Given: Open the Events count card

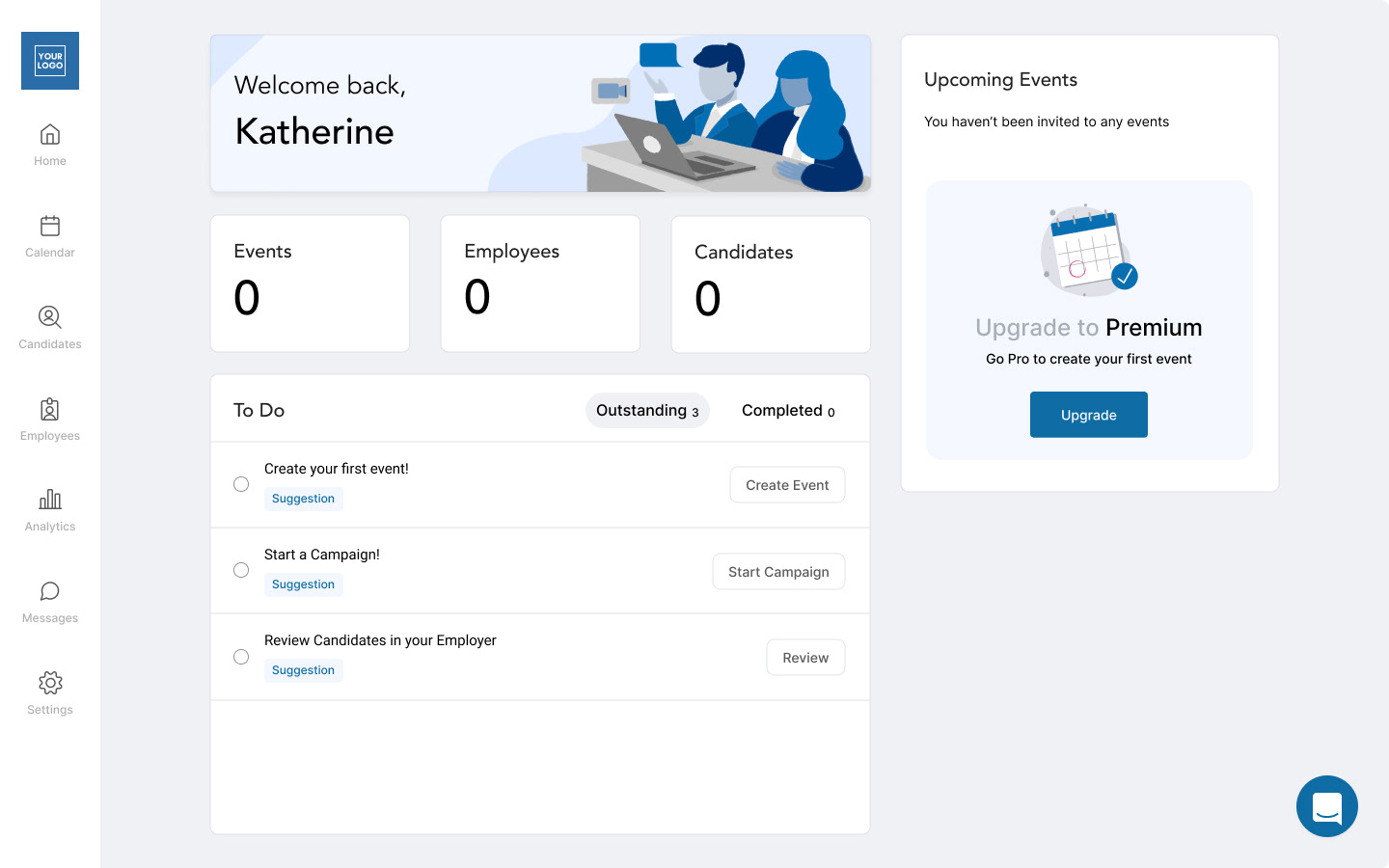Looking at the screenshot, I should (x=310, y=284).
